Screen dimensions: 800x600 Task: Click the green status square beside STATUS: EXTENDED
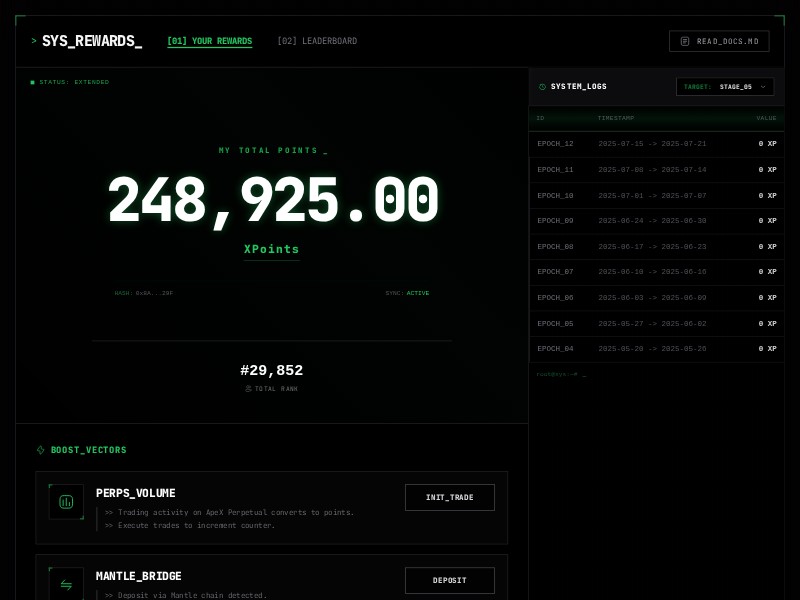pos(33,82)
